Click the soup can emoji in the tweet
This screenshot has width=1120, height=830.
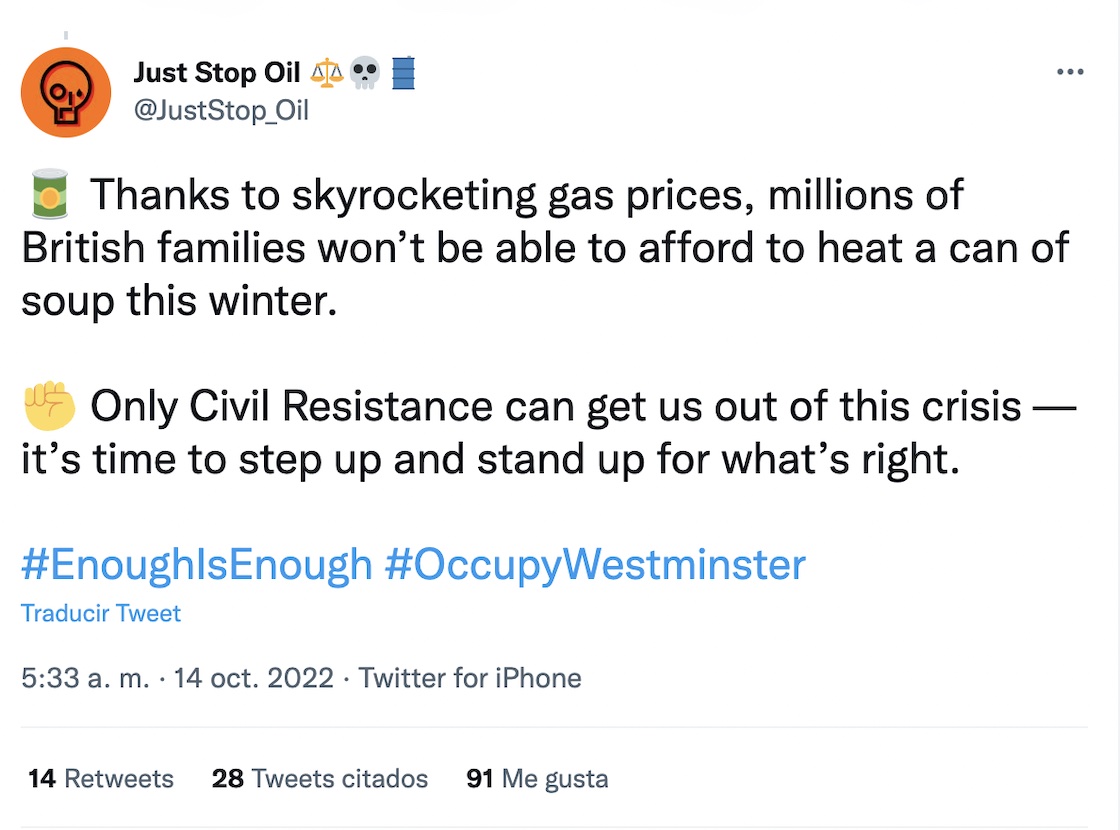click(x=48, y=195)
